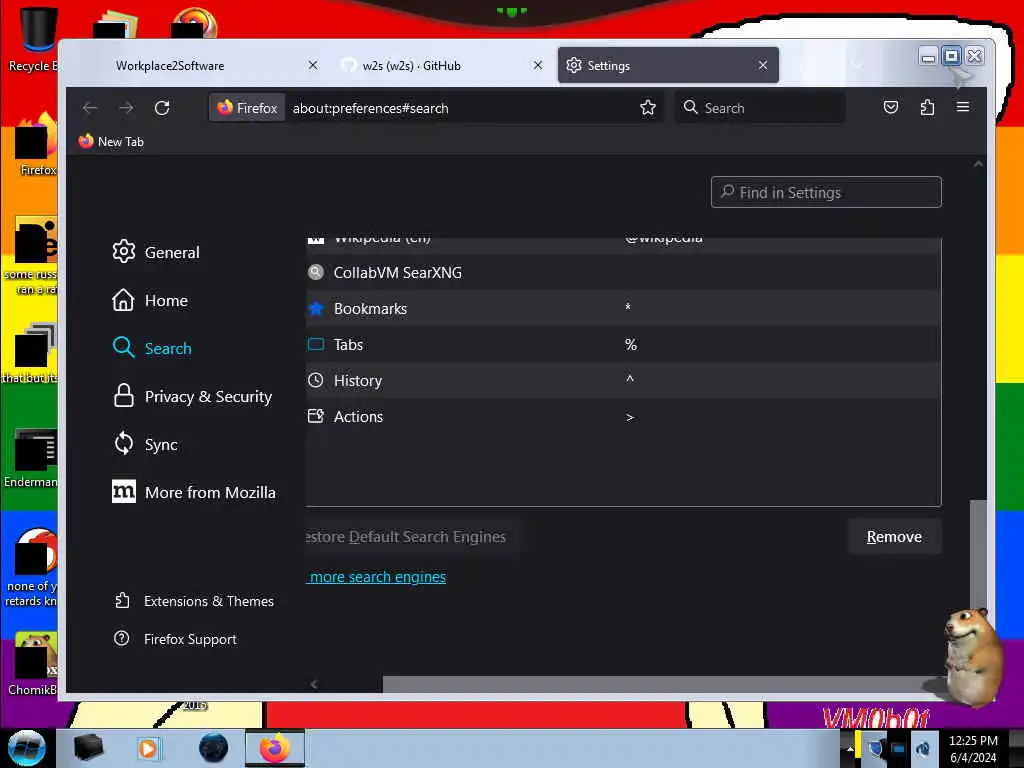Click the caret keyword for History
The image size is (1024, 768).
630,379
